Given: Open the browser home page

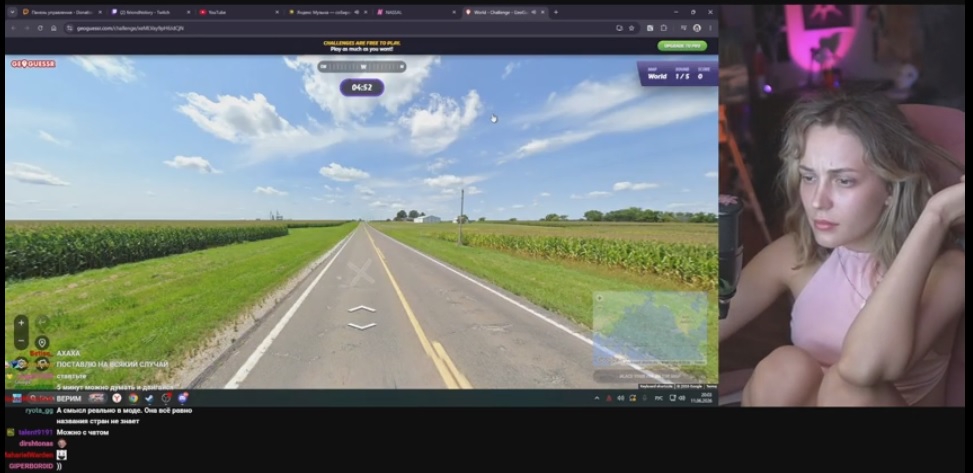Looking at the screenshot, I should click(53, 28).
